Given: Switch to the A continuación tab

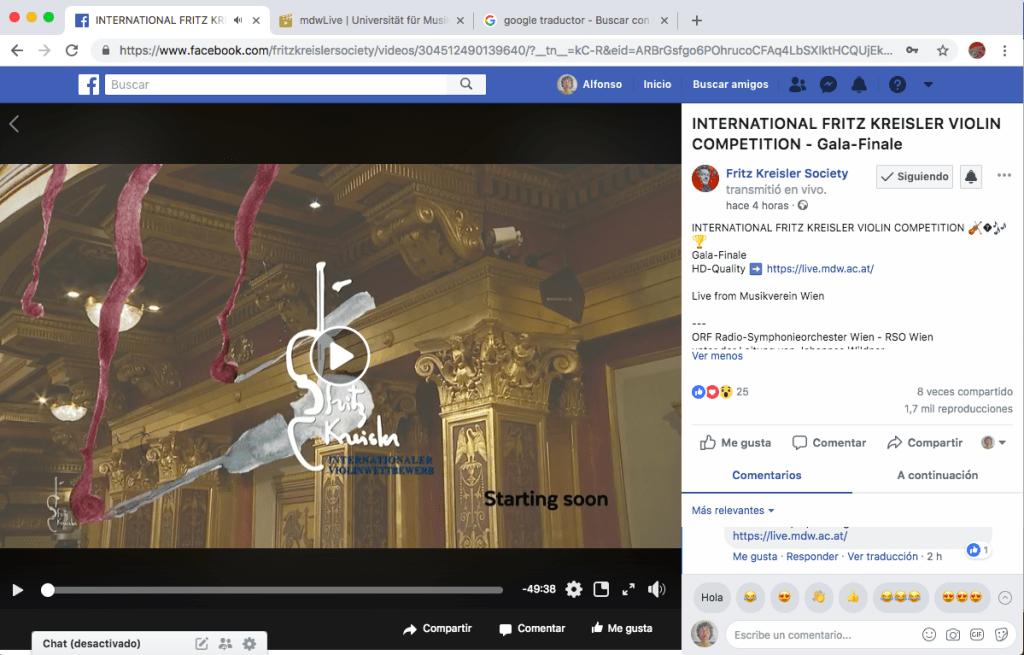Looking at the screenshot, I should 937,475.
